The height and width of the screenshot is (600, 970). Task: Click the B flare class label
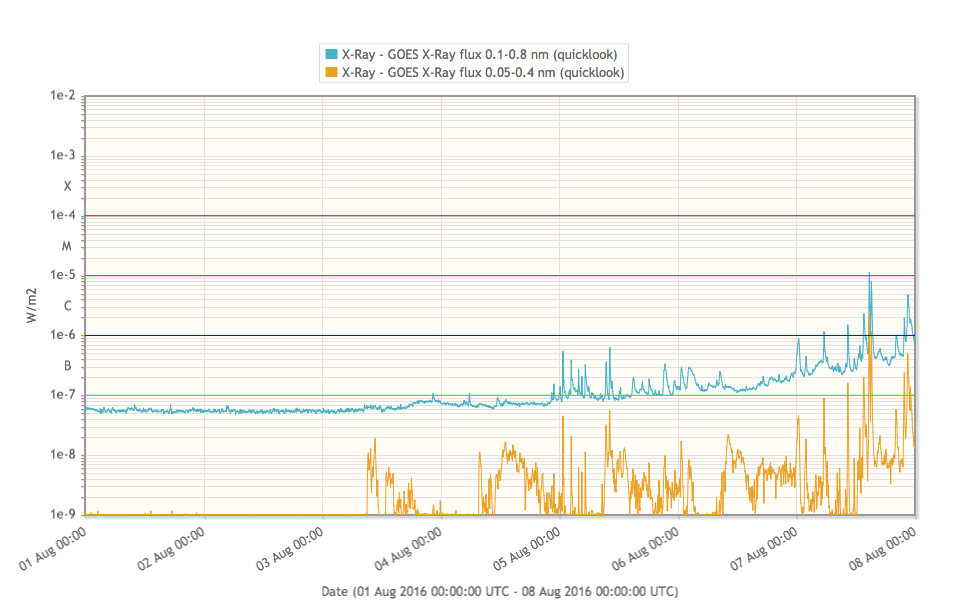[x=67, y=366]
